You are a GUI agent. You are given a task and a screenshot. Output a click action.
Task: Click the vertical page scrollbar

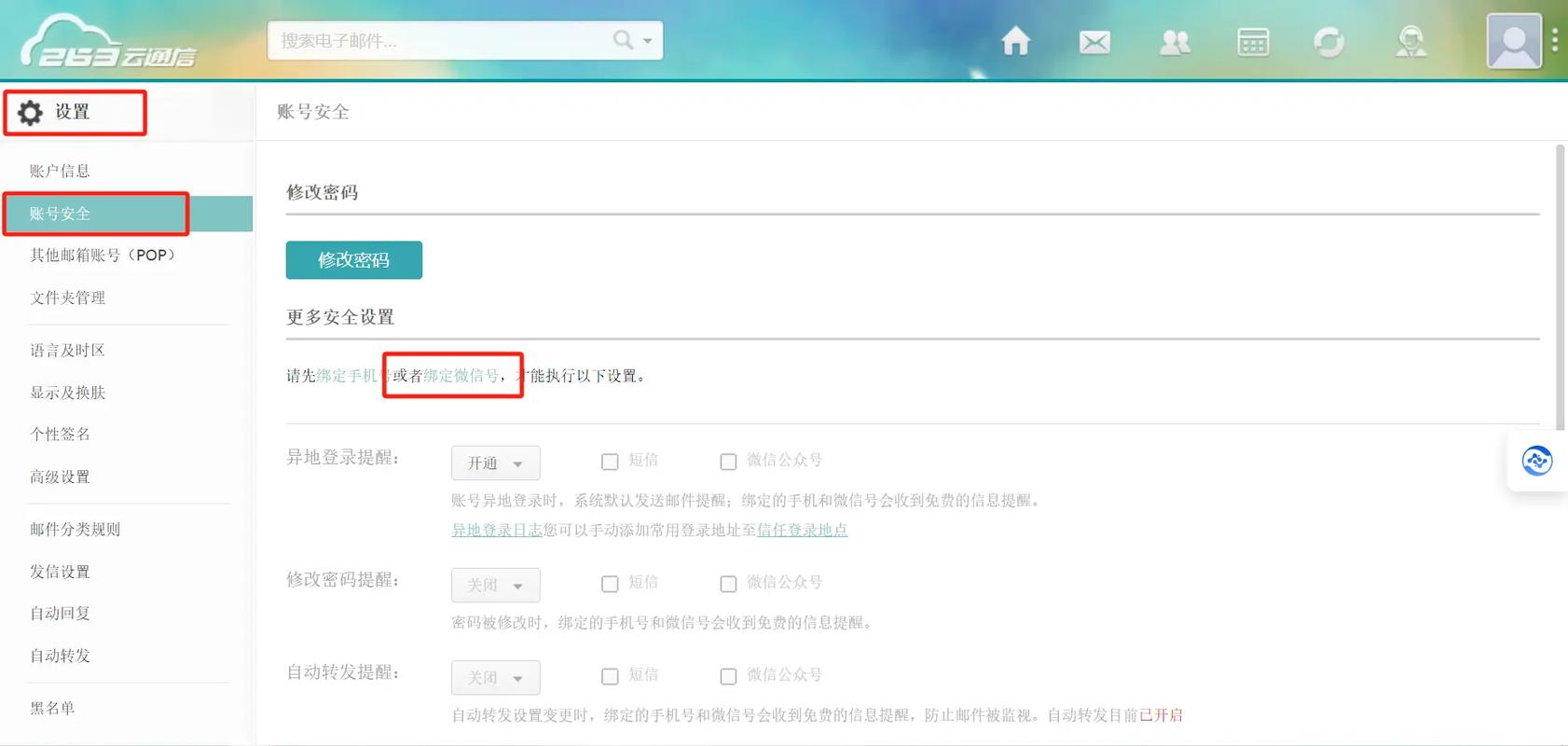coord(1561,287)
